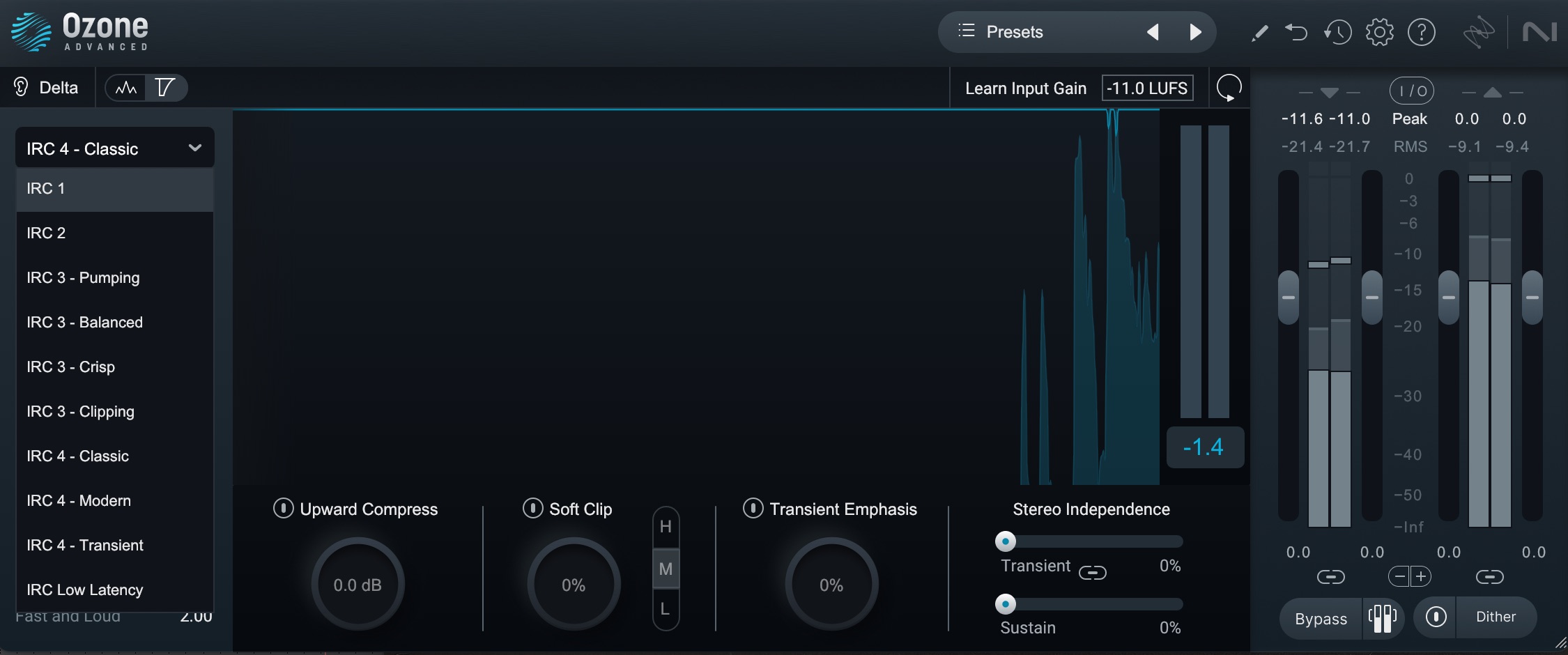Viewport: 1568px width, 655px height.
Task: Click the iZotope relay swirl icon
Action: click(x=1478, y=32)
